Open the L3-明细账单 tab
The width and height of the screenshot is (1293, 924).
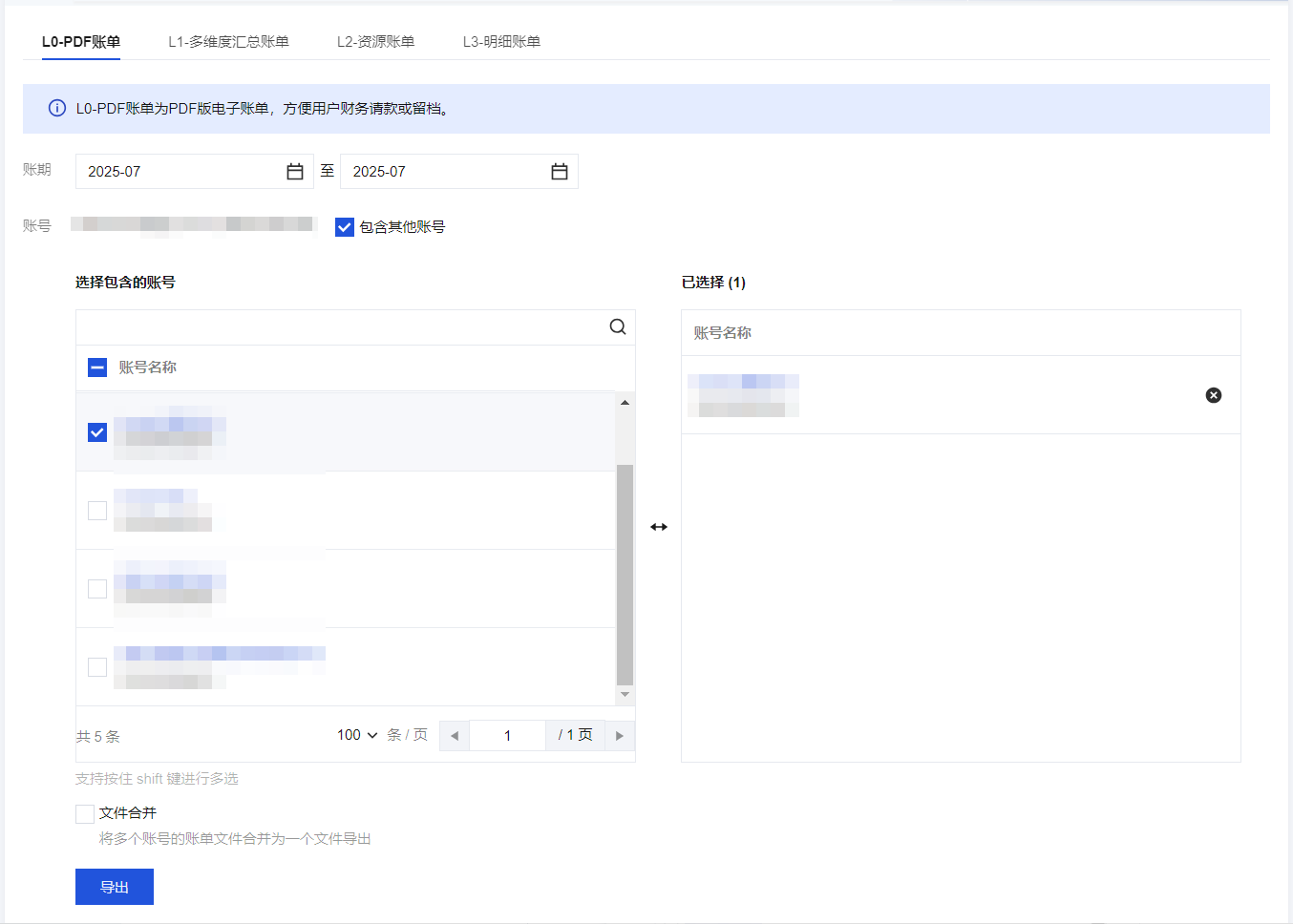[501, 42]
